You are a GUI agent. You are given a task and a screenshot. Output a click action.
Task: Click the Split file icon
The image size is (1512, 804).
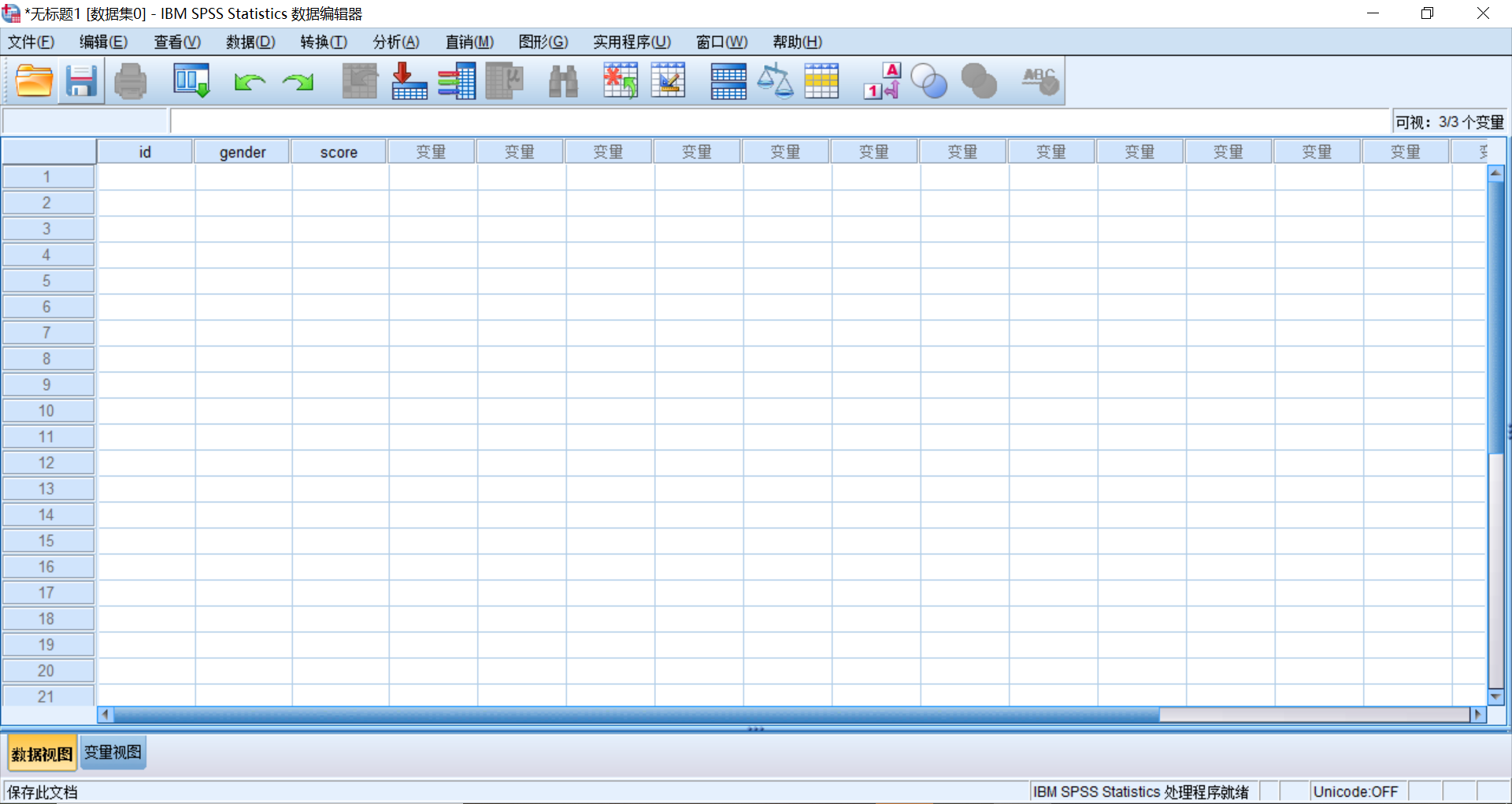(728, 81)
